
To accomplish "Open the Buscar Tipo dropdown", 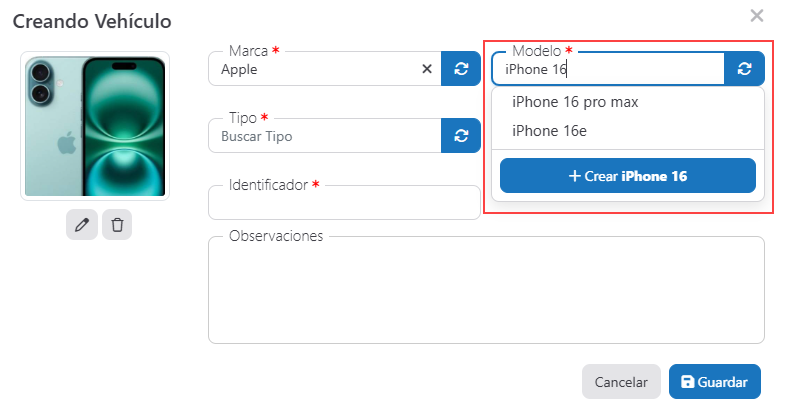I will click(x=324, y=137).
